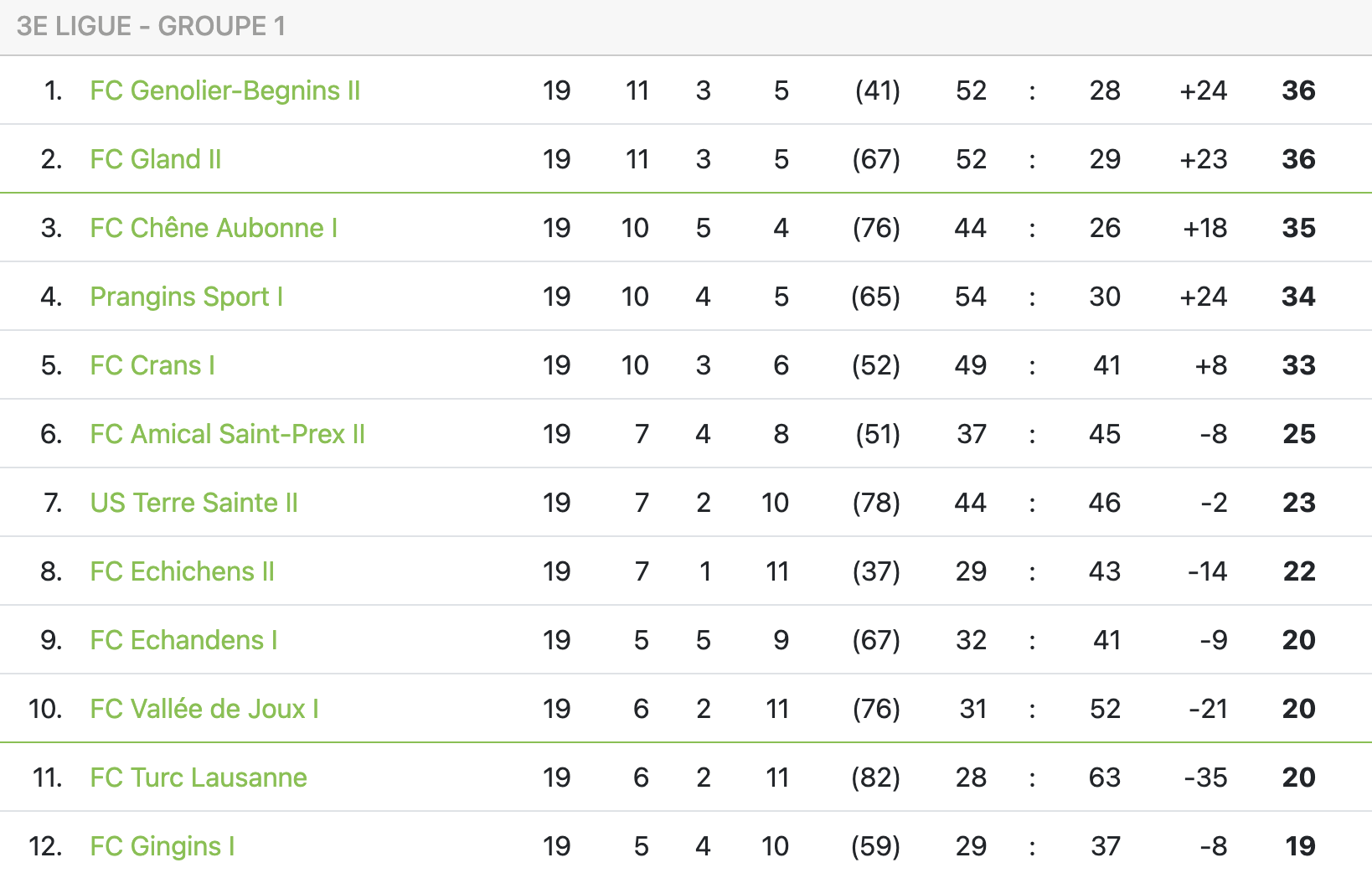Click the FC Gingins I team name
This screenshot has height=873, width=1372.
pos(162,846)
